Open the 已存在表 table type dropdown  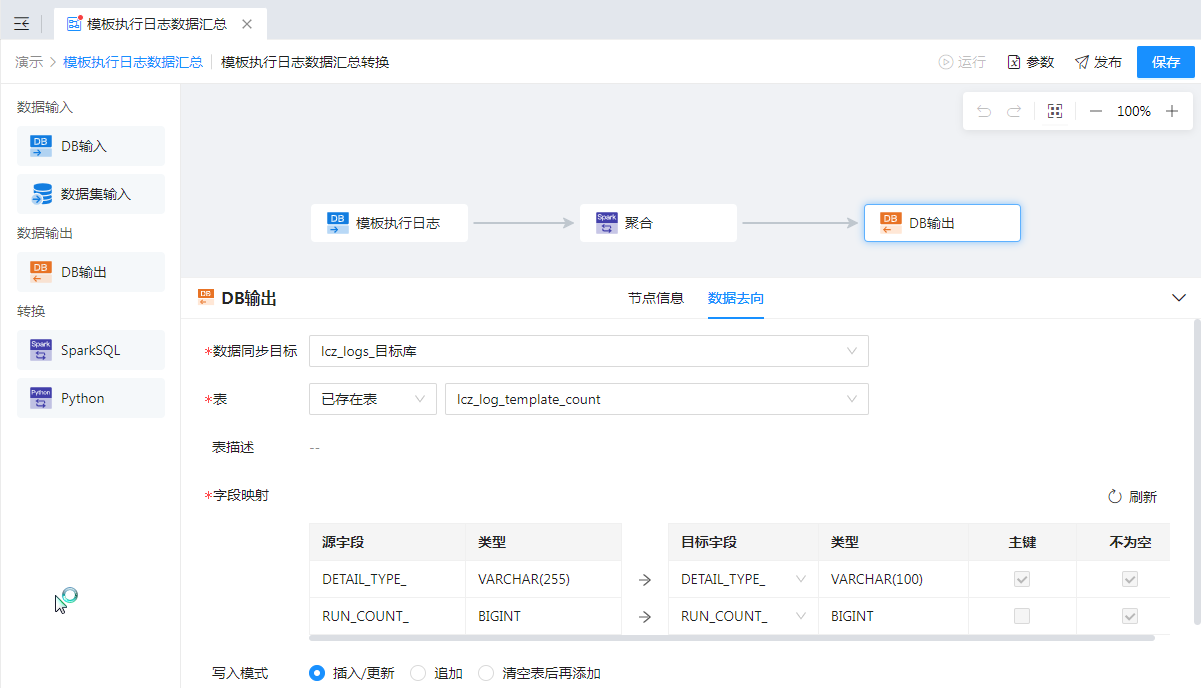pyautogui.click(x=372, y=399)
